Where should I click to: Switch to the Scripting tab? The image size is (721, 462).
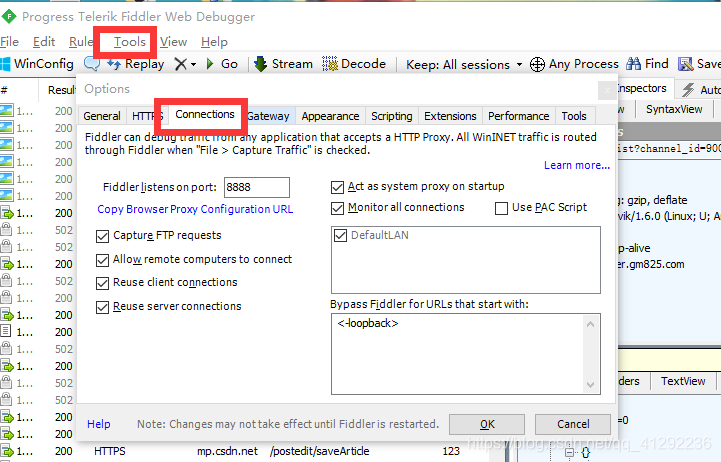[x=392, y=116]
